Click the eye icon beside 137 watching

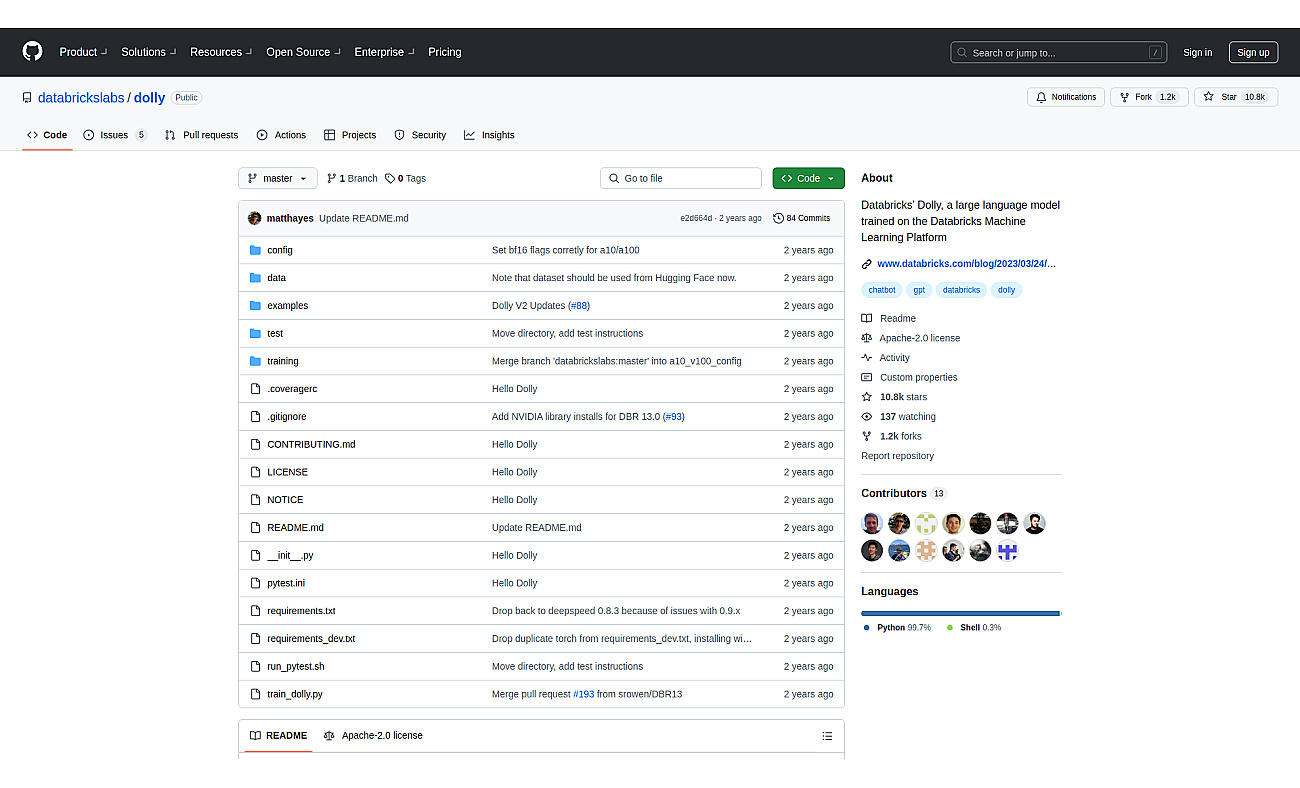click(x=867, y=417)
